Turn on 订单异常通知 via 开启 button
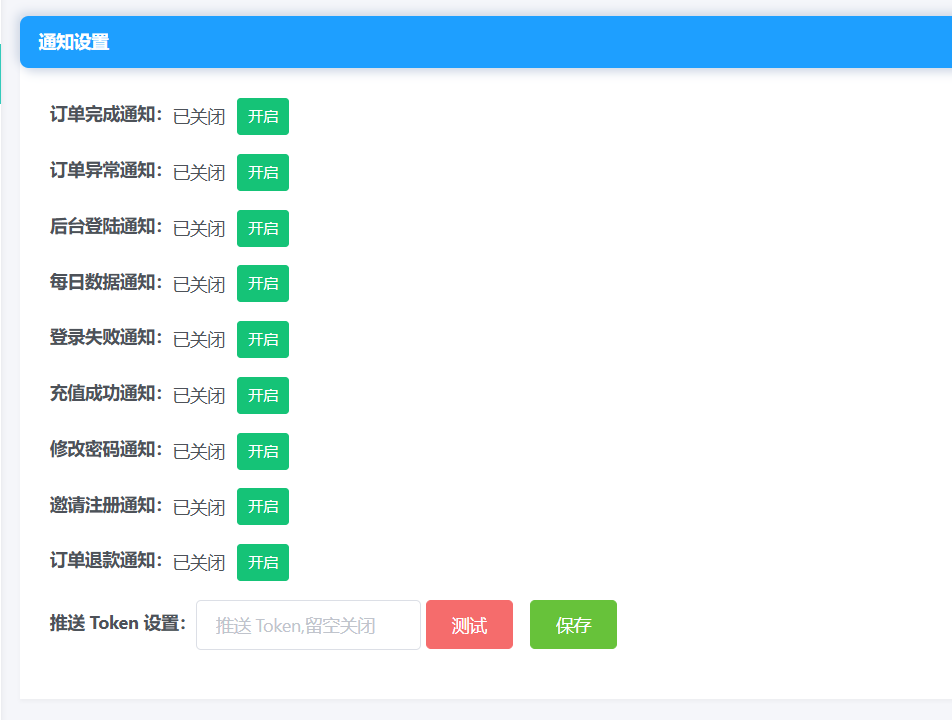952x720 pixels. click(x=262, y=172)
